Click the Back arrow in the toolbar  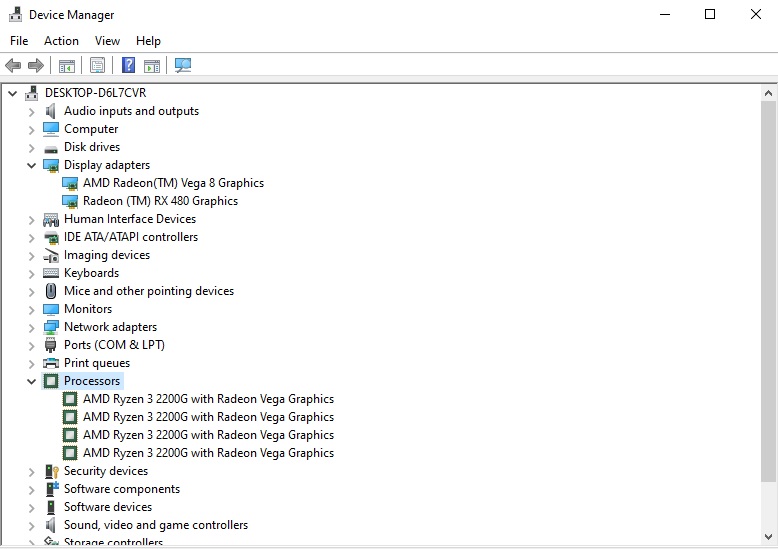(x=13, y=66)
